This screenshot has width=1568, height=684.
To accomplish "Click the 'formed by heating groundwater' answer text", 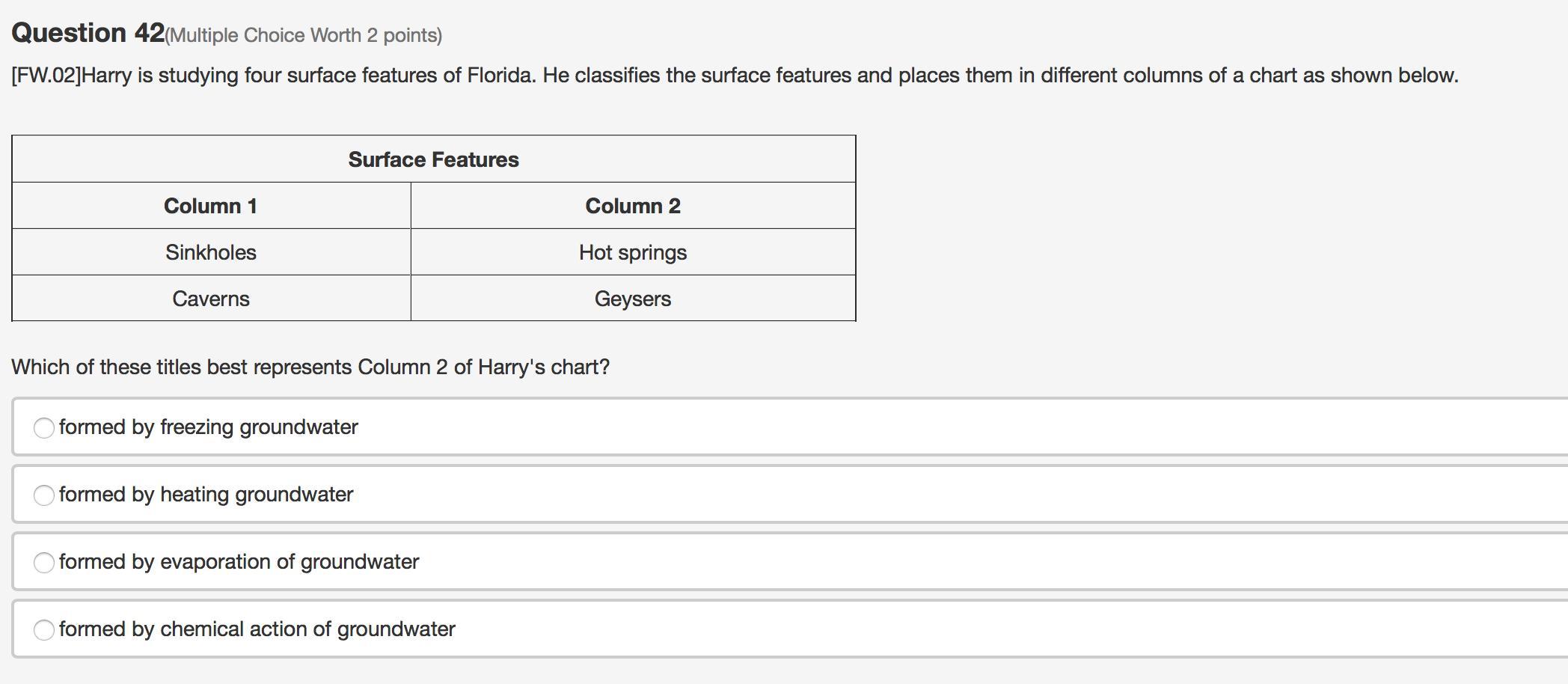I will (206, 495).
